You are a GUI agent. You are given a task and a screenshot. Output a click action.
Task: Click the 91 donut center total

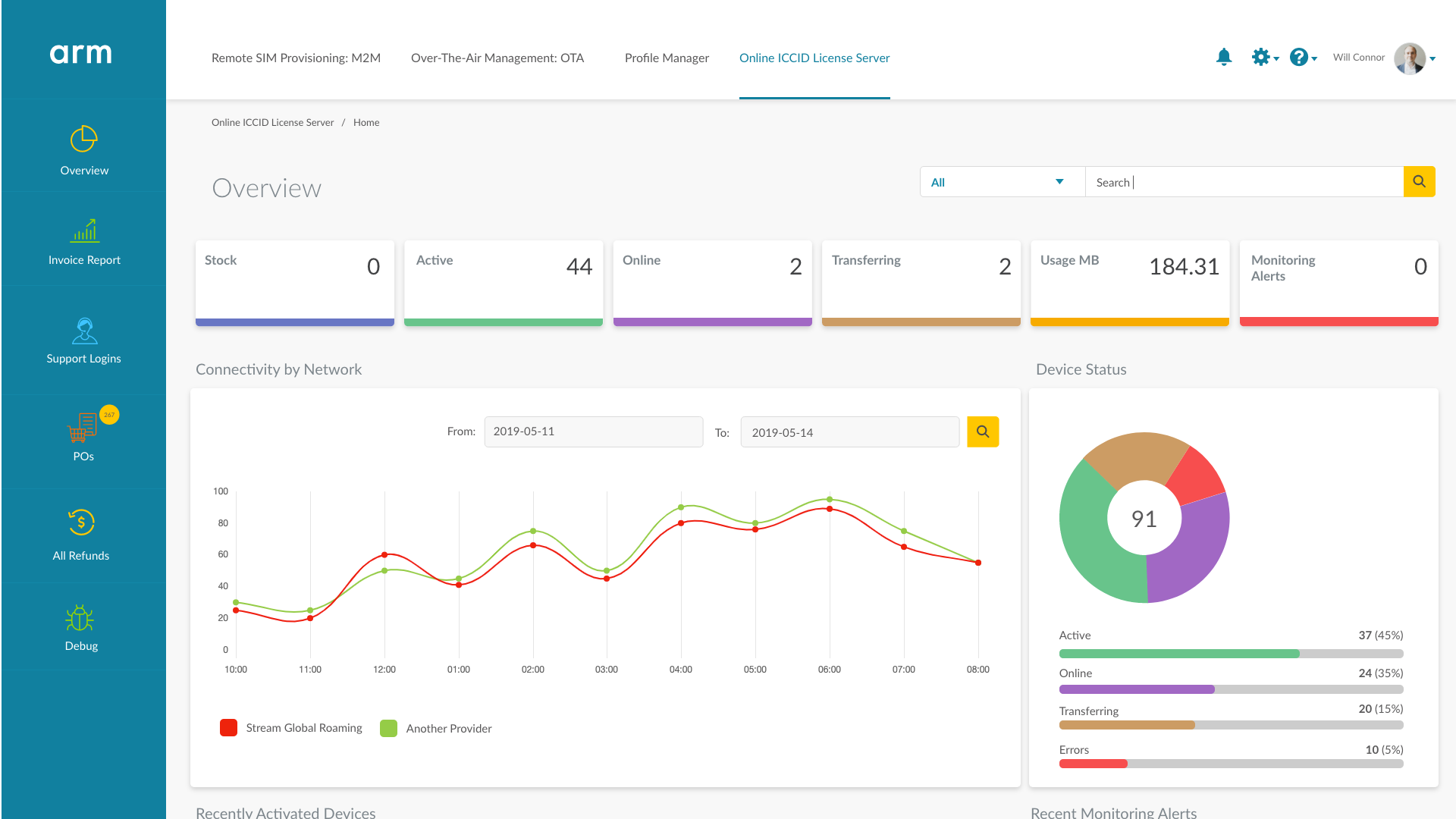1144,519
